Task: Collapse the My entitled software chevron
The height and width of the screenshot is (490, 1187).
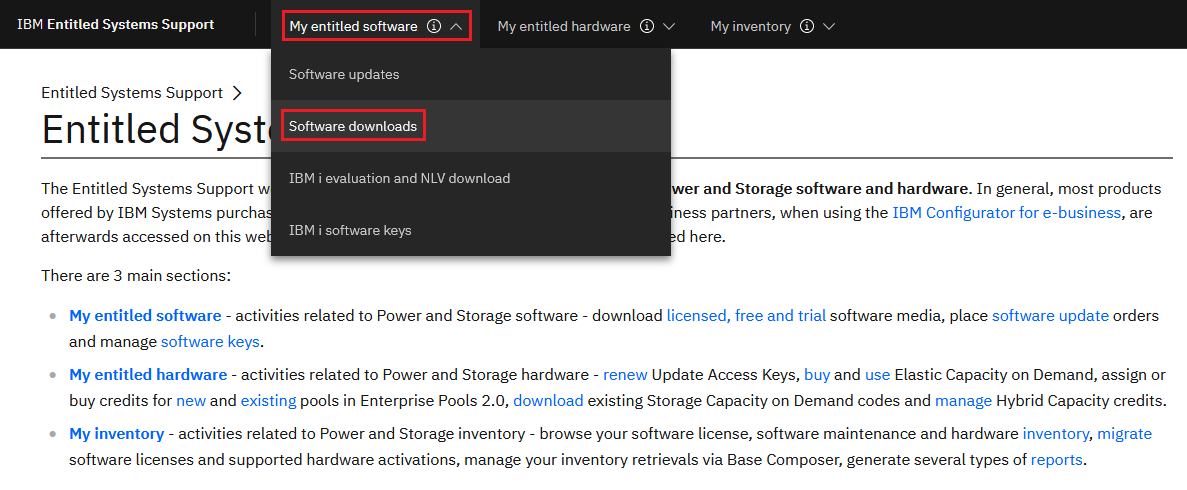Action: pos(456,27)
